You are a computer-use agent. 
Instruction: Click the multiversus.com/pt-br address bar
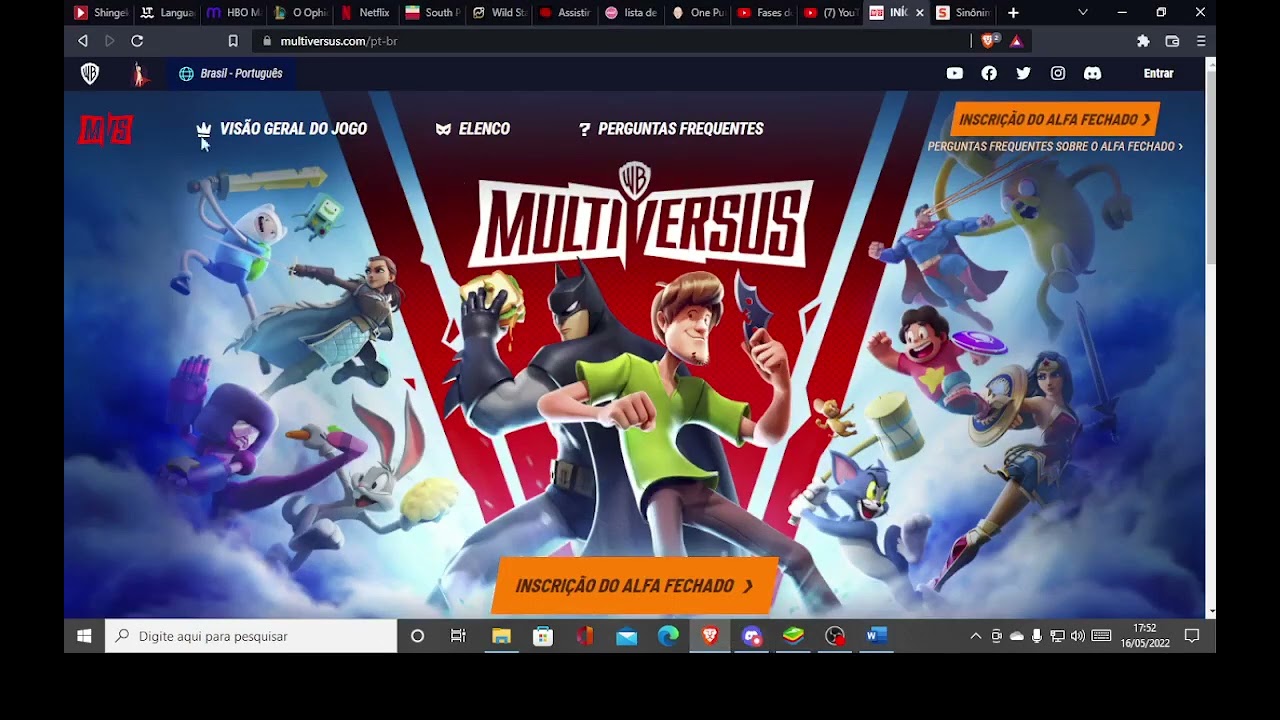[610, 41]
